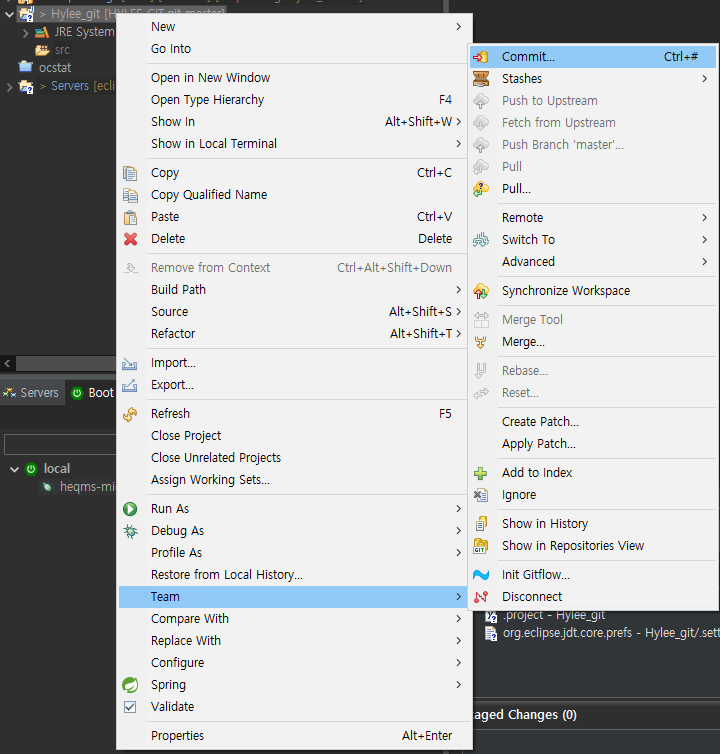Choose Properties from the context menu

(178, 736)
